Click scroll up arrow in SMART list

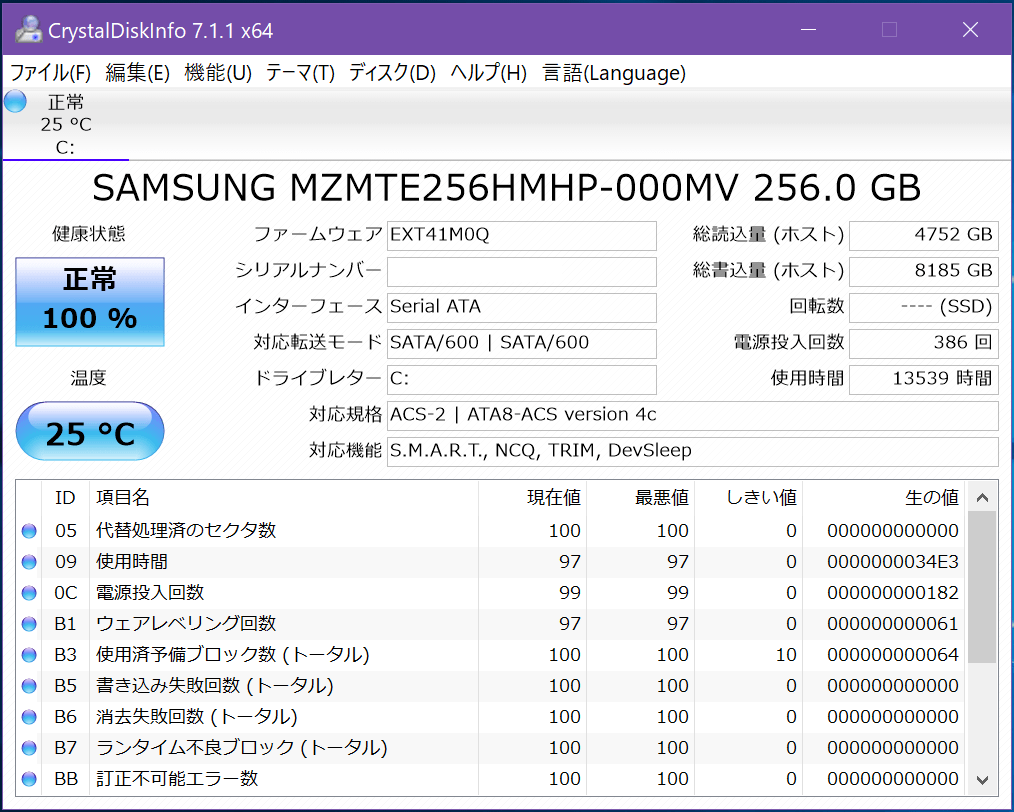click(x=982, y=497)
